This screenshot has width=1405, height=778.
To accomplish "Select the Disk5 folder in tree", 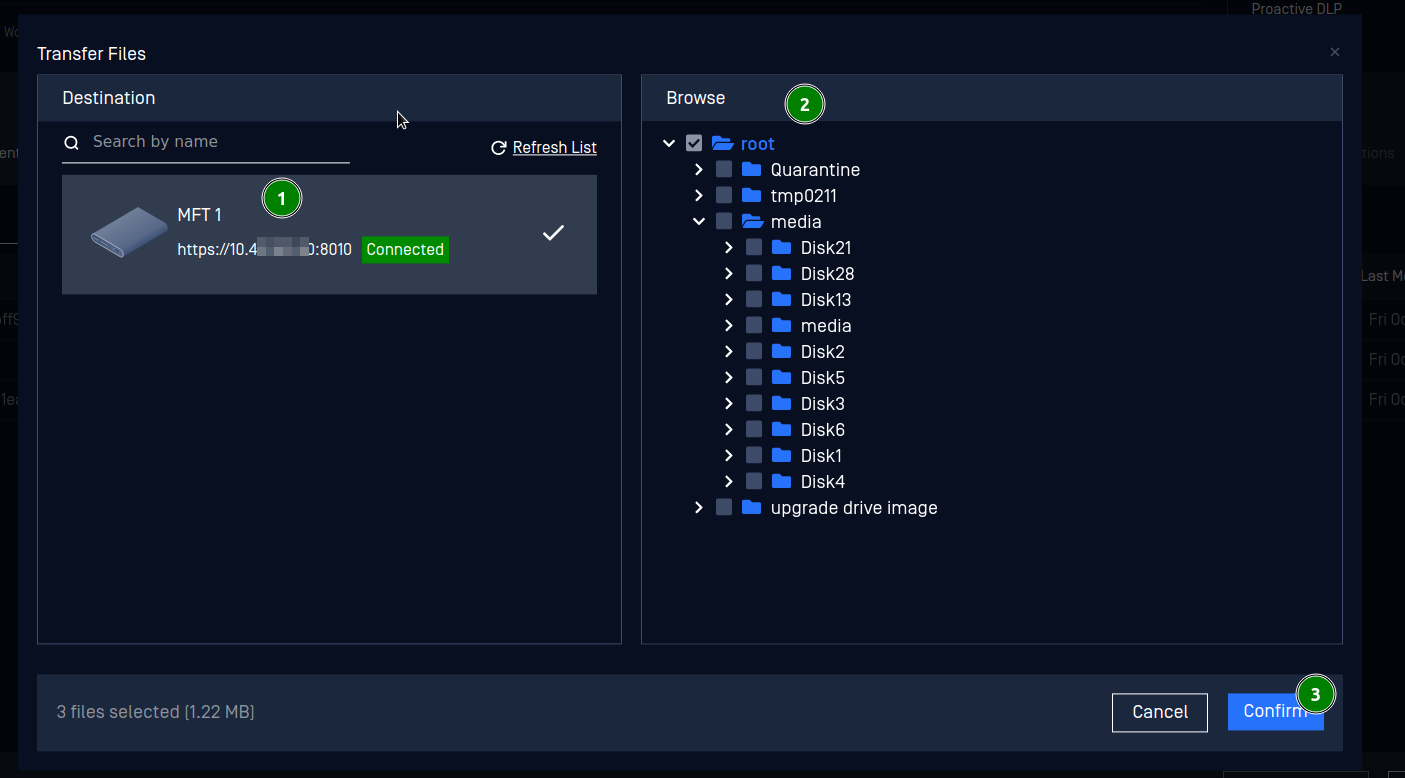I will 822,378.
